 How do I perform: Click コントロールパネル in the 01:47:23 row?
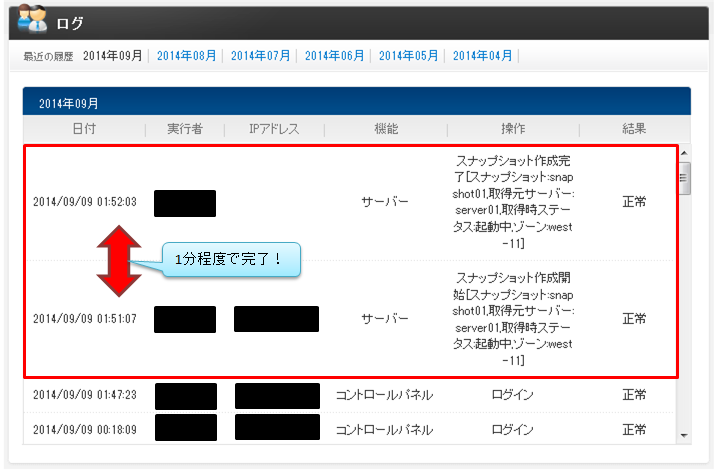click(384, 395)
